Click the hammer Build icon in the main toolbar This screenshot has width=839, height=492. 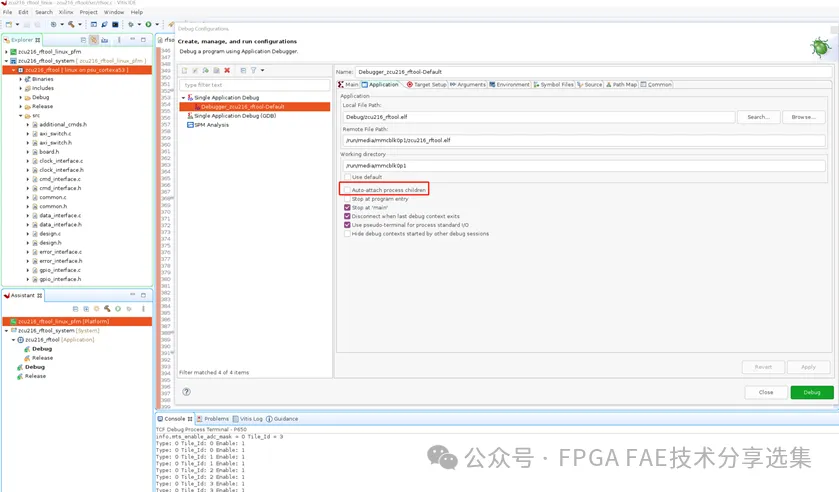coord(71,24)
